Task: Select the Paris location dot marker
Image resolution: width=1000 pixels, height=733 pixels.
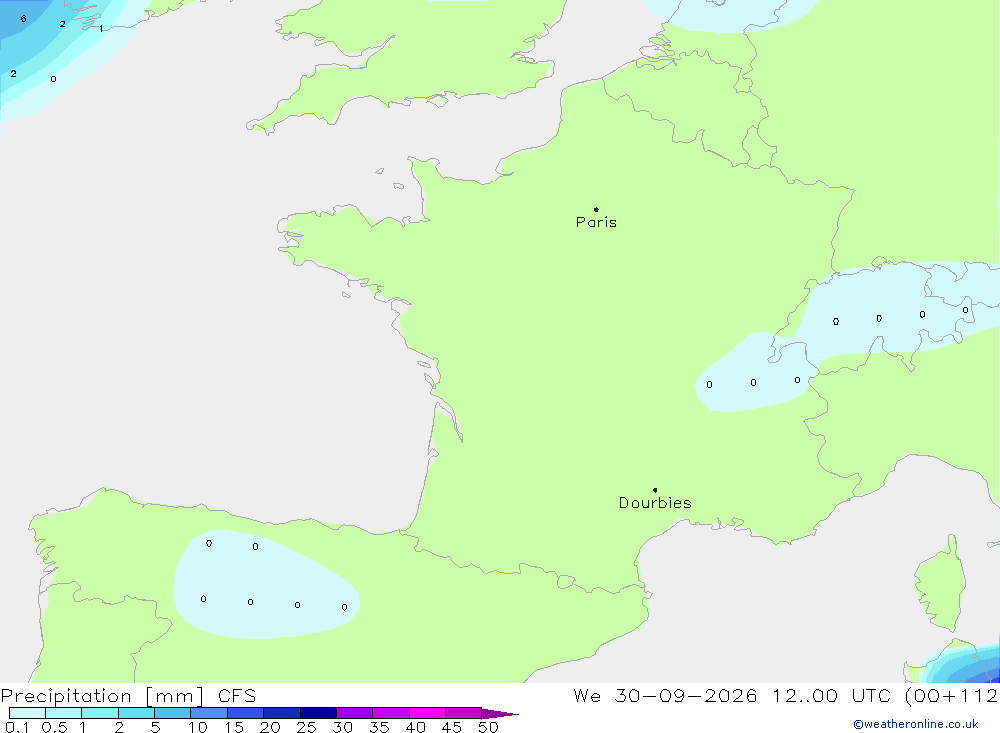Action: (x=596, y=209)
